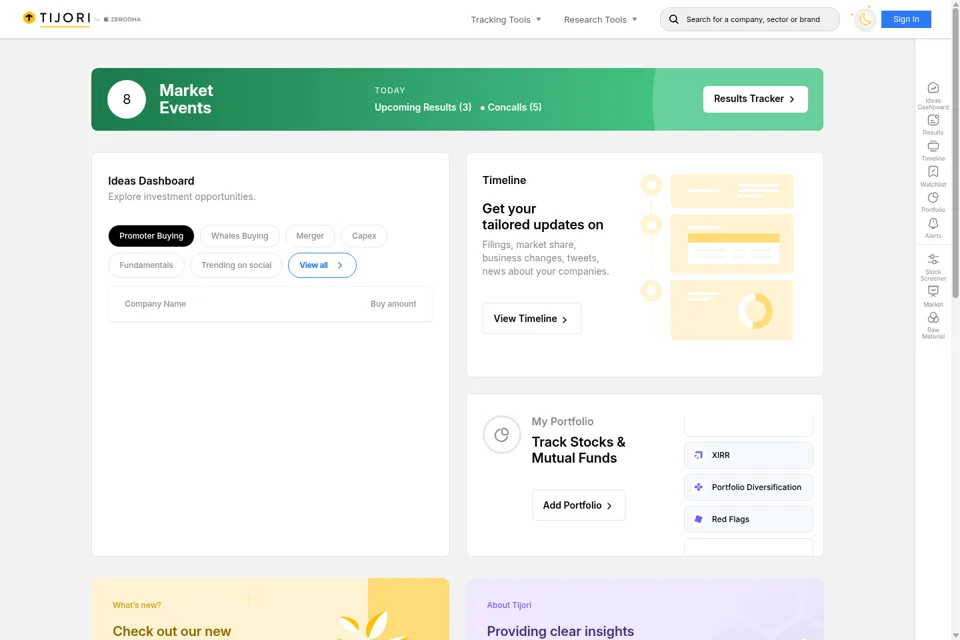Viewport: 960px width, 640px height.
Task: Select the Fundamentals filter chip
Action: [146, 265]
